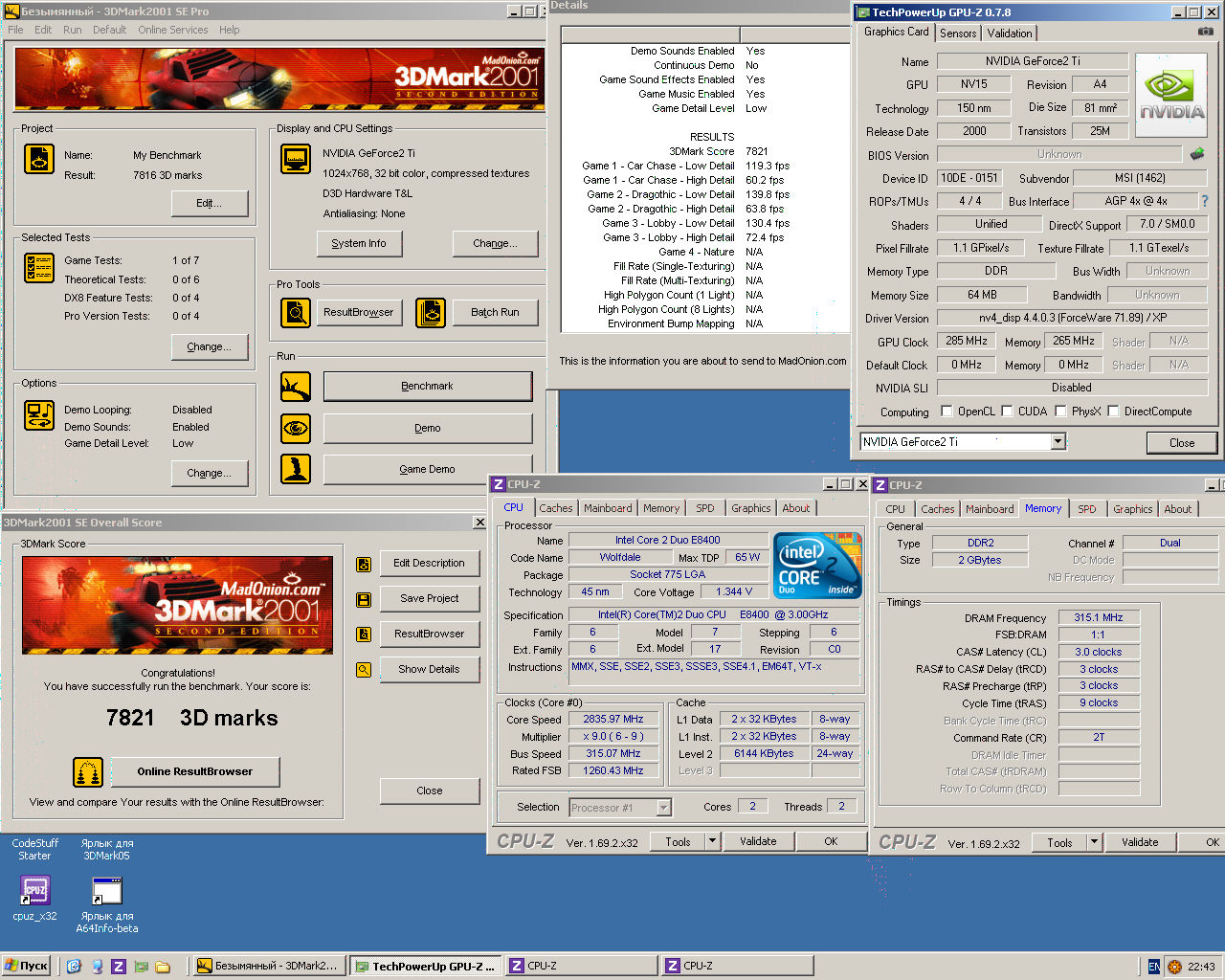Click the floppy icon beside Save Project
This screenshot has height=980, width=1225.
tap(364, 600)
